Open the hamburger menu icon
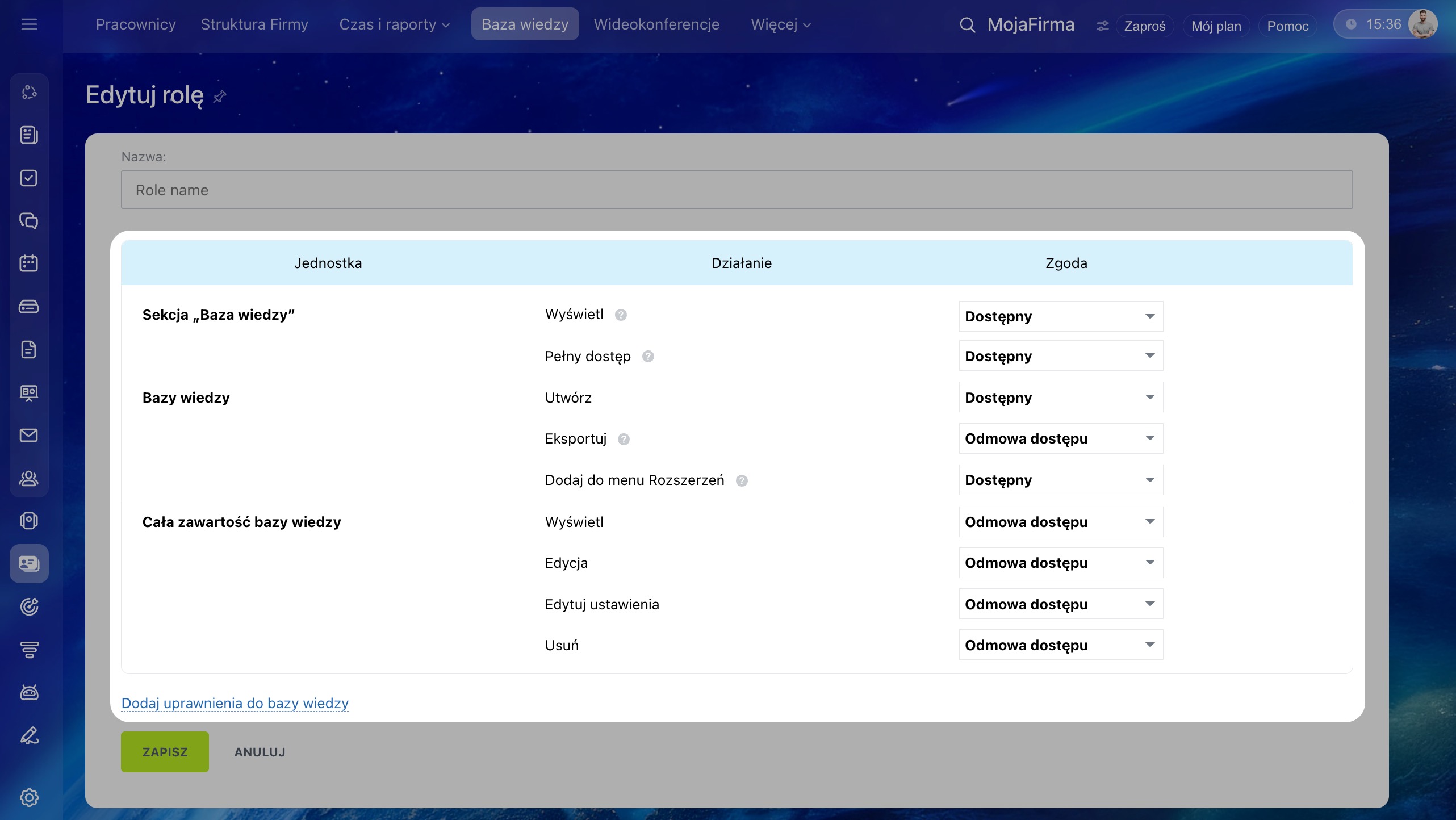 [x=29, y=24]
